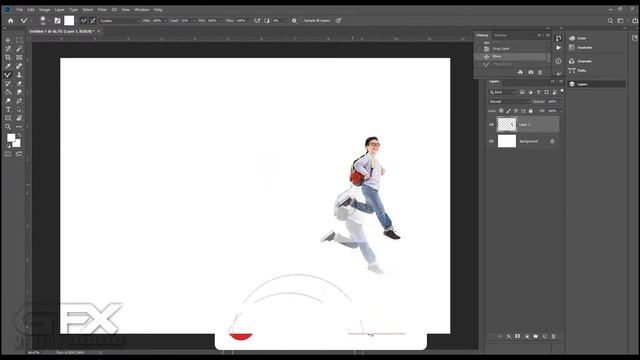Open the layer filter Kind dropdown
Screen dimensions: 640x360
[x=503, y=92]
